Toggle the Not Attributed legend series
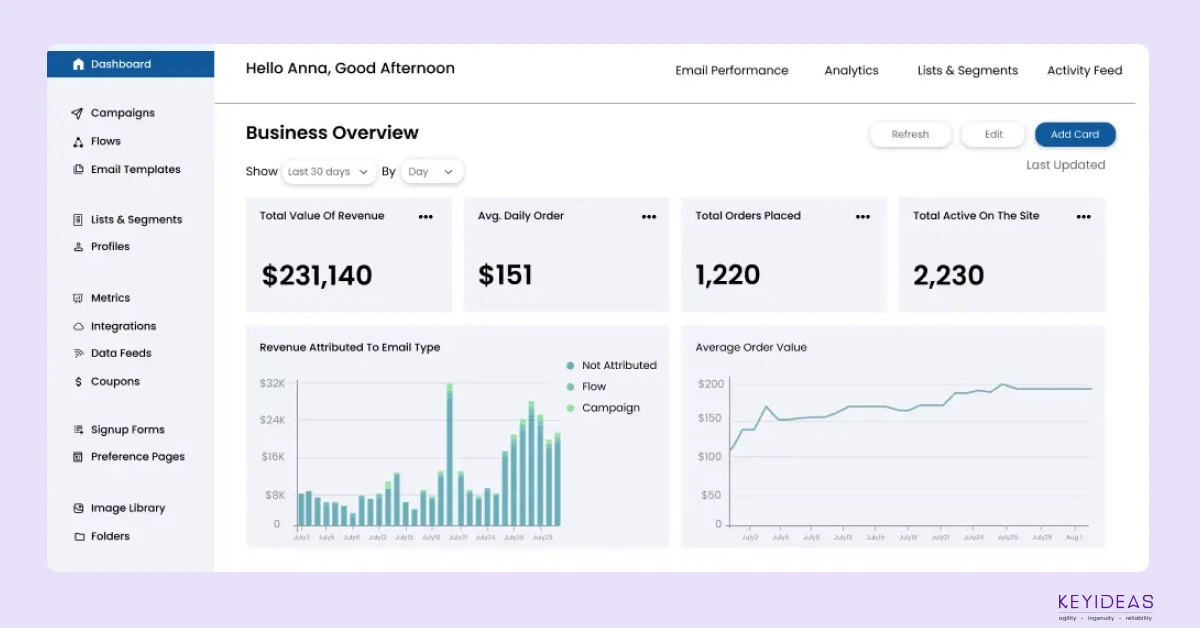The width and height of the screenshot is (1200, 628). [610, 366]
